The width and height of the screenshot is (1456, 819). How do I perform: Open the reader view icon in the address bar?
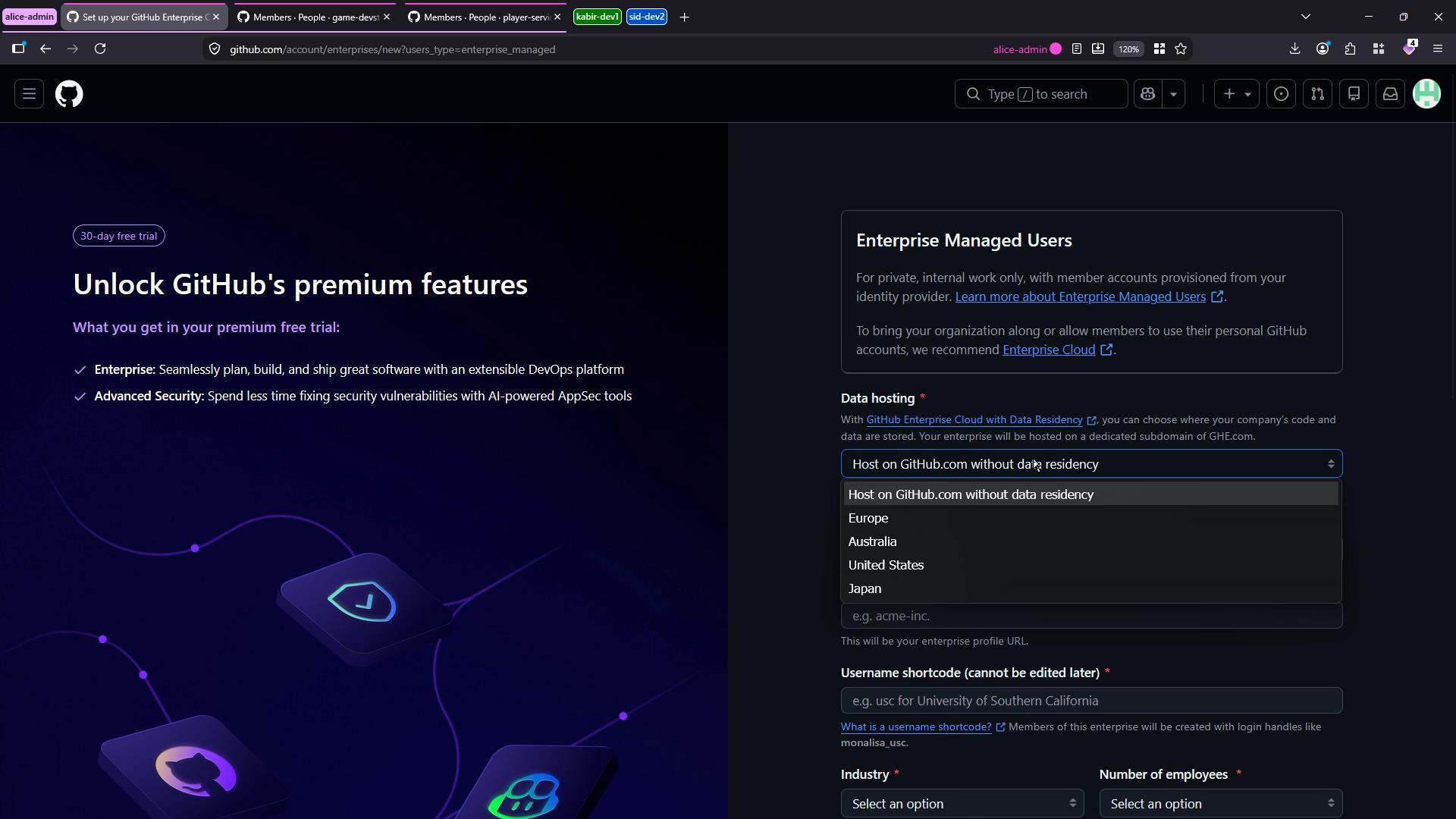pyautogui.click(x=1077, y=49)
